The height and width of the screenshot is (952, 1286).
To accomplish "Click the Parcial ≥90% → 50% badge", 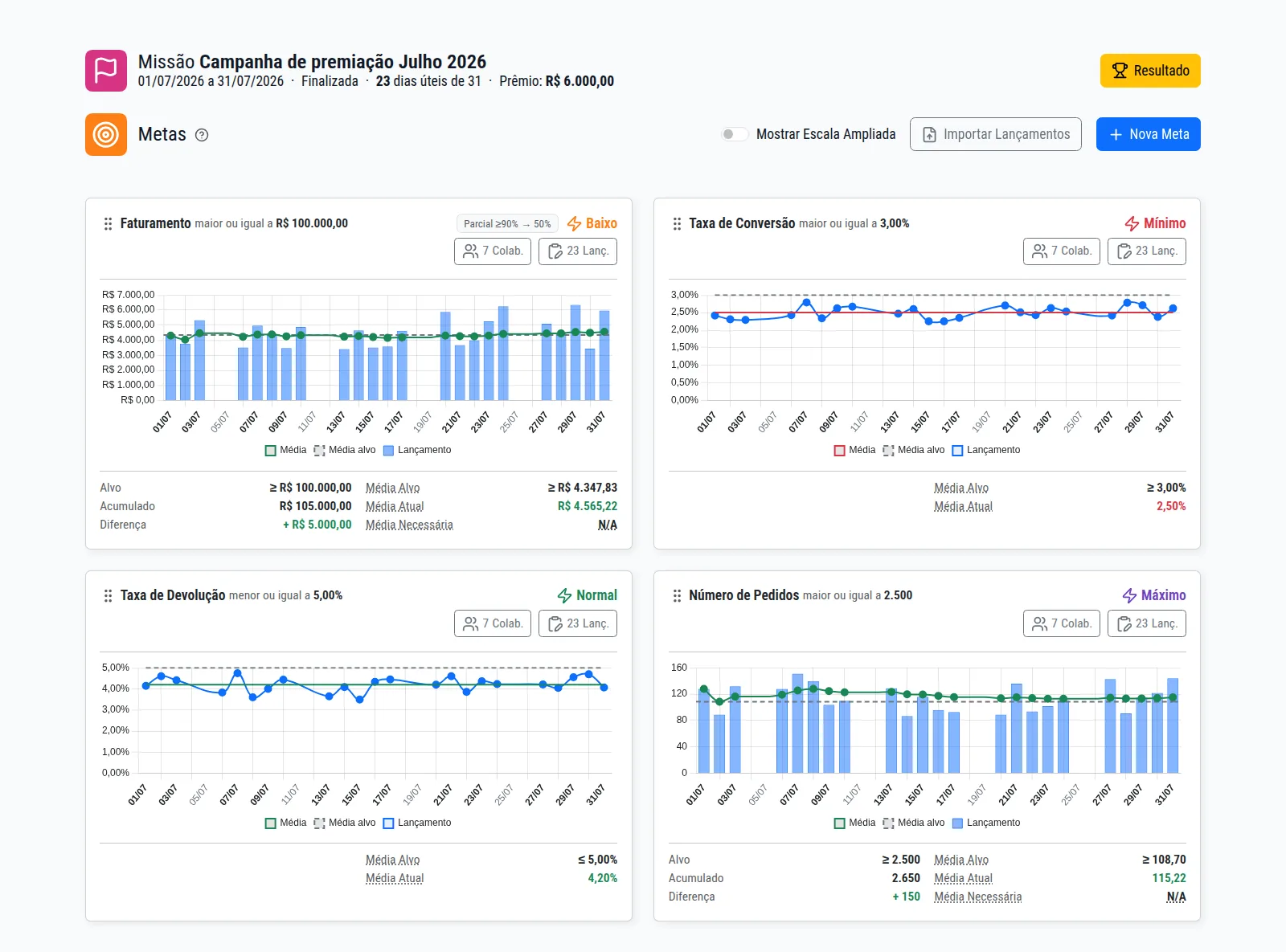I will pos(507,224).
